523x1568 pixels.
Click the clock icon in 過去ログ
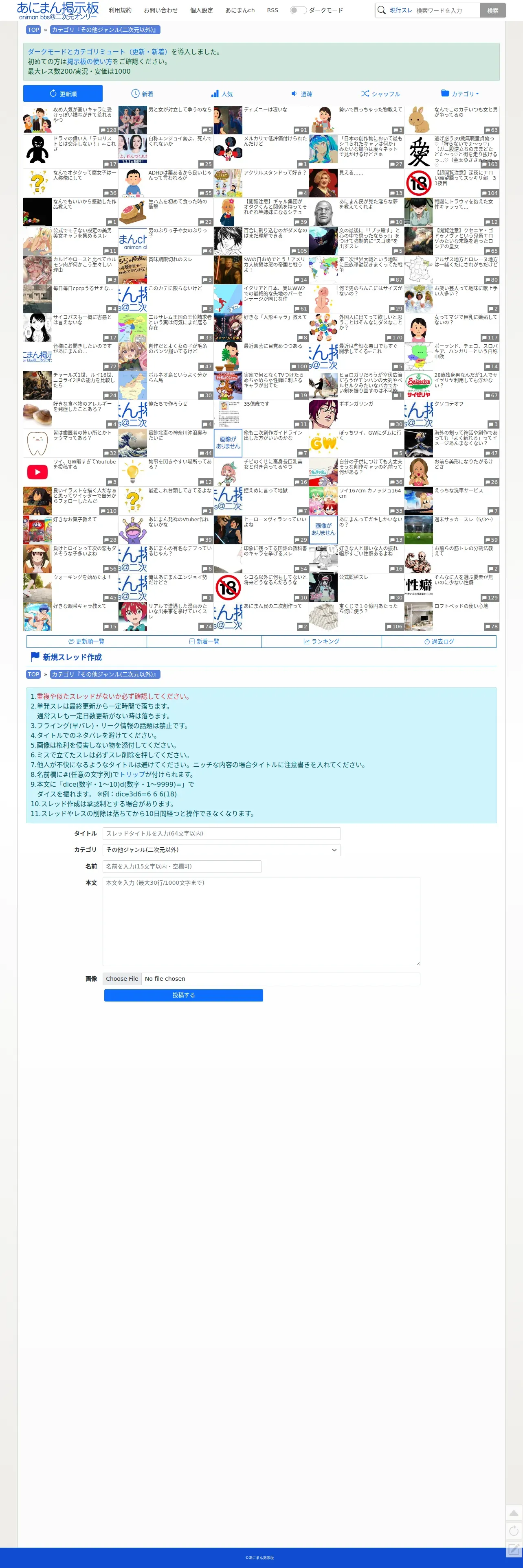[427, 641]
